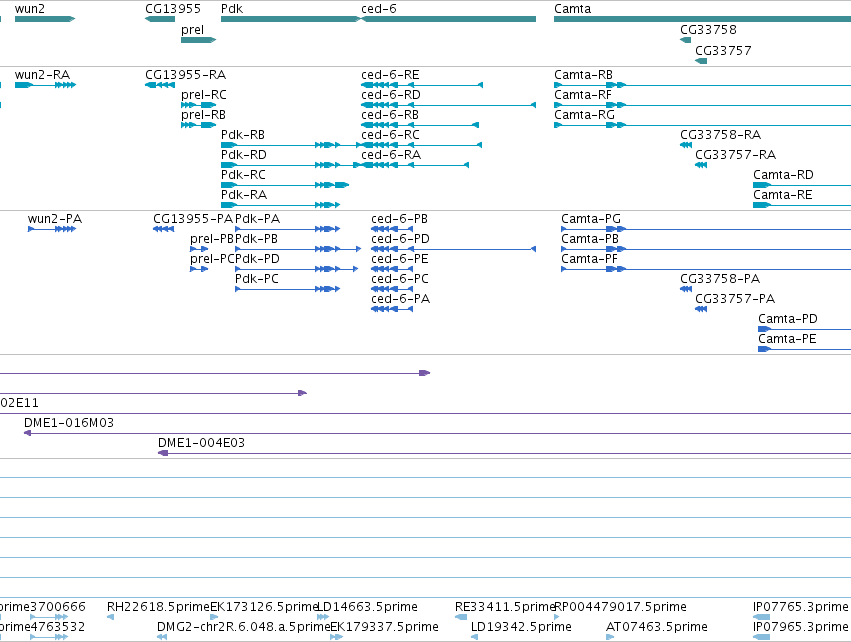Click the RH22618.5prime EST label

coord(158,607)
